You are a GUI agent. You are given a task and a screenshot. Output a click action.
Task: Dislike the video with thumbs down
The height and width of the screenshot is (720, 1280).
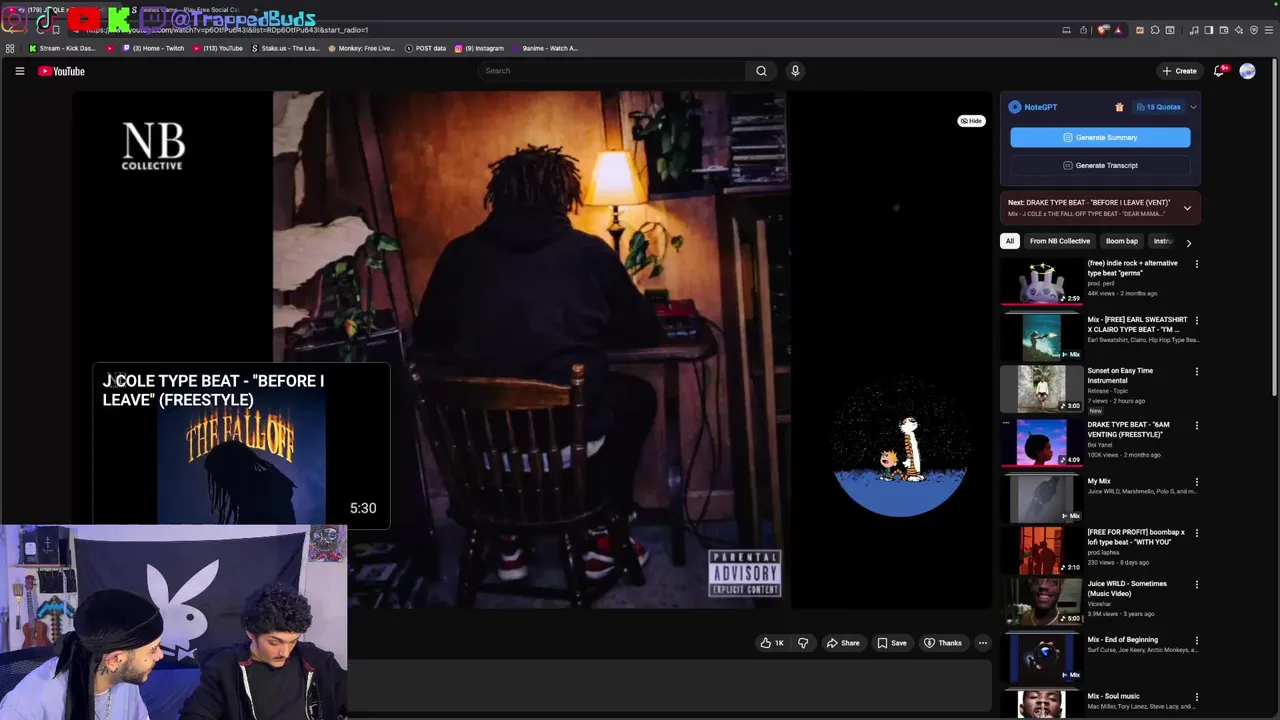[802, 643]
